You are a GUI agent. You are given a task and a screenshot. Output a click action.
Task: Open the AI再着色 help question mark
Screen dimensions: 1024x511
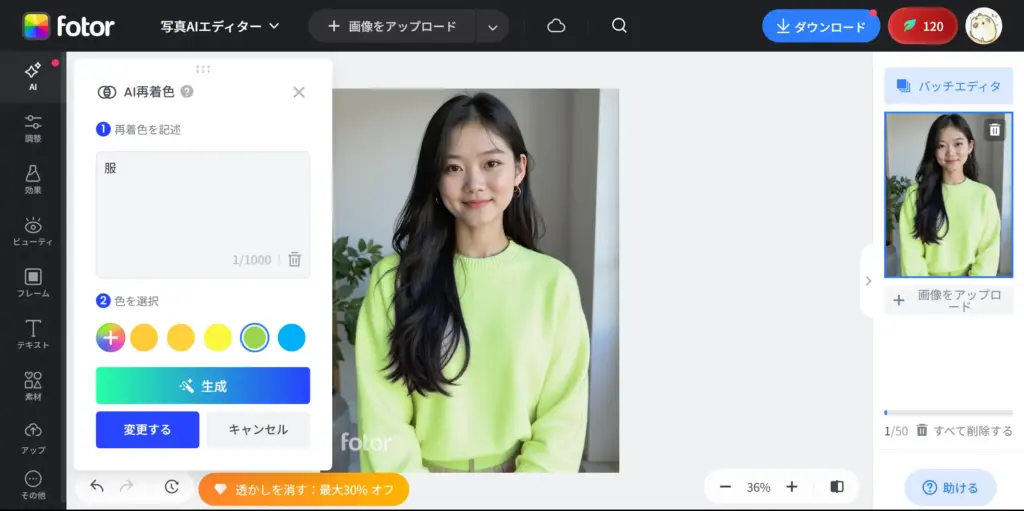click(187, 92)
